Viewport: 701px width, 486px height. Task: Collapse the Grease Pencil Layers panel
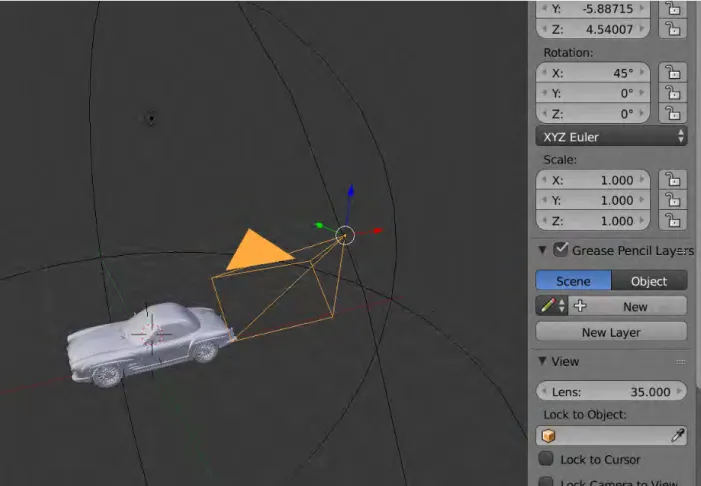(542, 250)
